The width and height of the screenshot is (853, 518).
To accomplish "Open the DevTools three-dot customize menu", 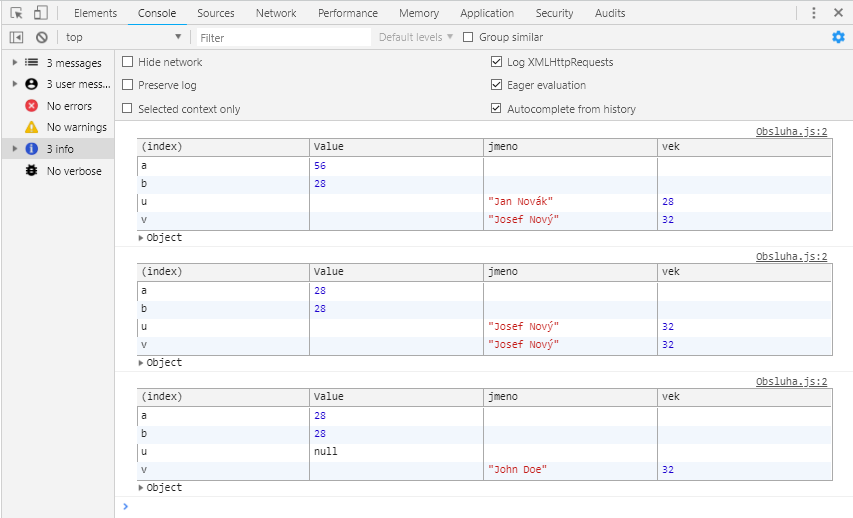I will tap(813, 13).
